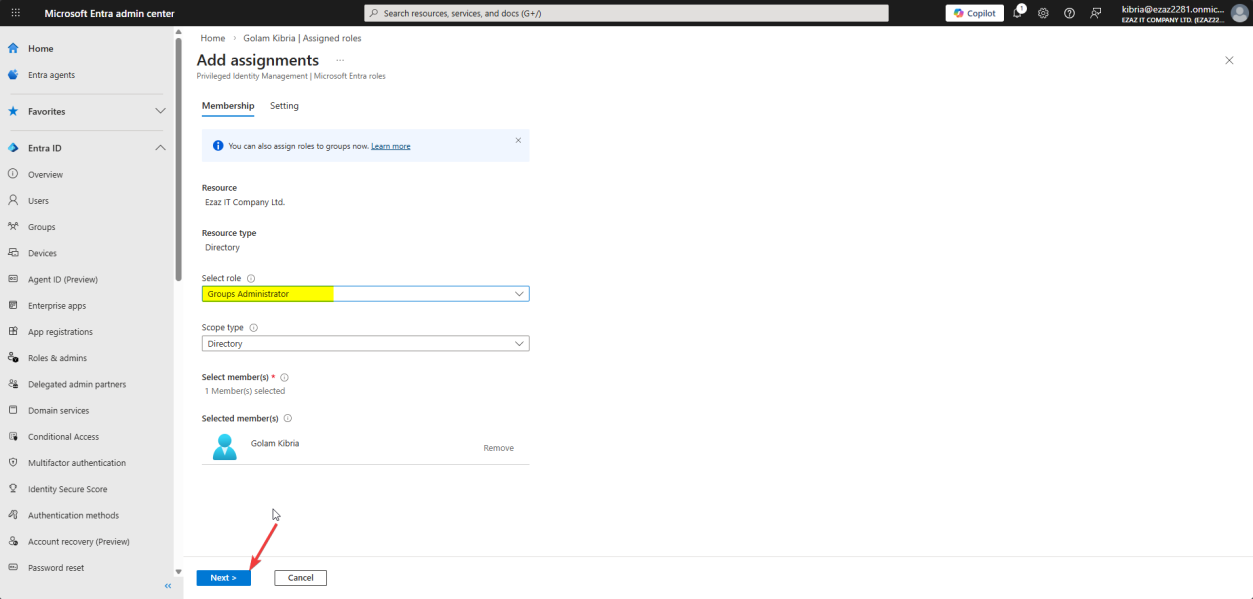Open Entra agents icon in sidebar
Image resolution: width=1253 pixels, height=599 pixels.
pyautogui.click(x=13, y=75)
